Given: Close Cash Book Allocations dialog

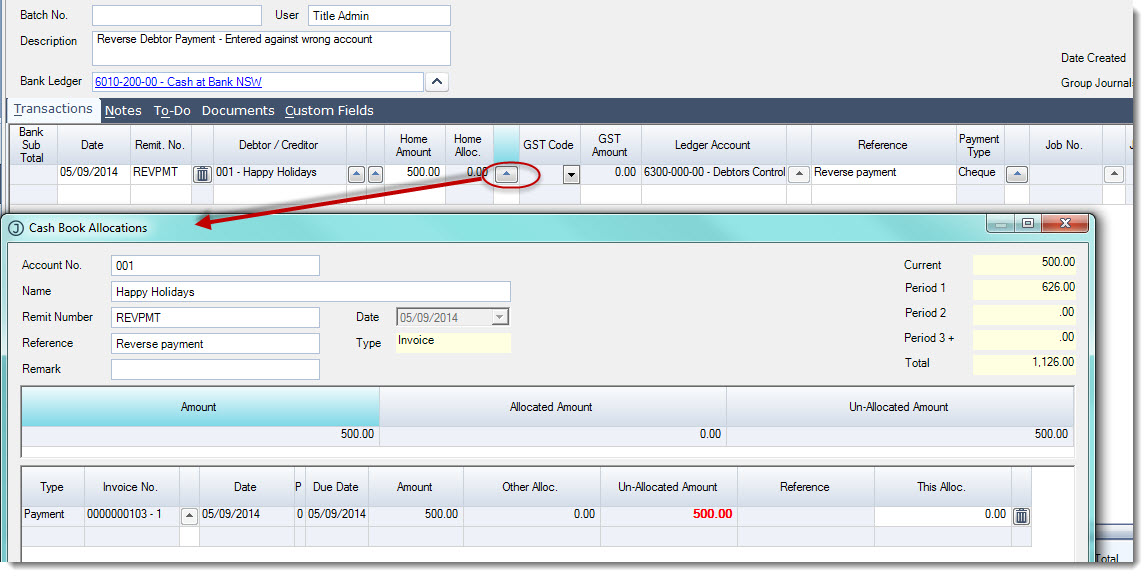Looking at the screenshot, I should (x=1065, y=223).
